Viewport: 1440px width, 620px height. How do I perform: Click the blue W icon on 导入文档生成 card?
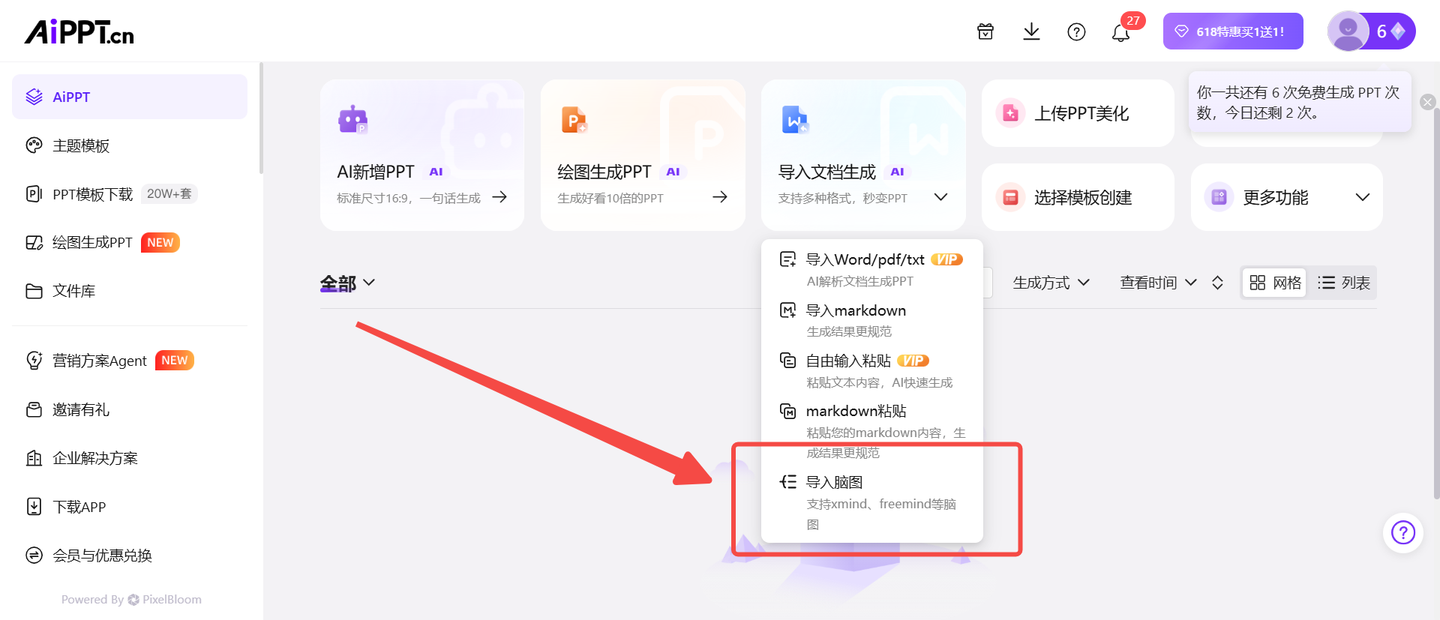pyautogui.click(x=795, y=120)
